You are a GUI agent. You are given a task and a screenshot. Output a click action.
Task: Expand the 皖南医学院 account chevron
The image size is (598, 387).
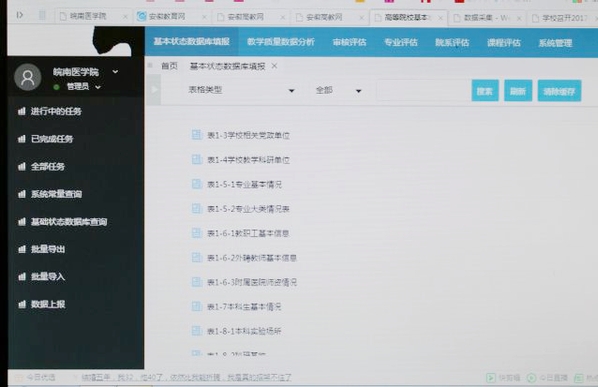coord(115,71)
